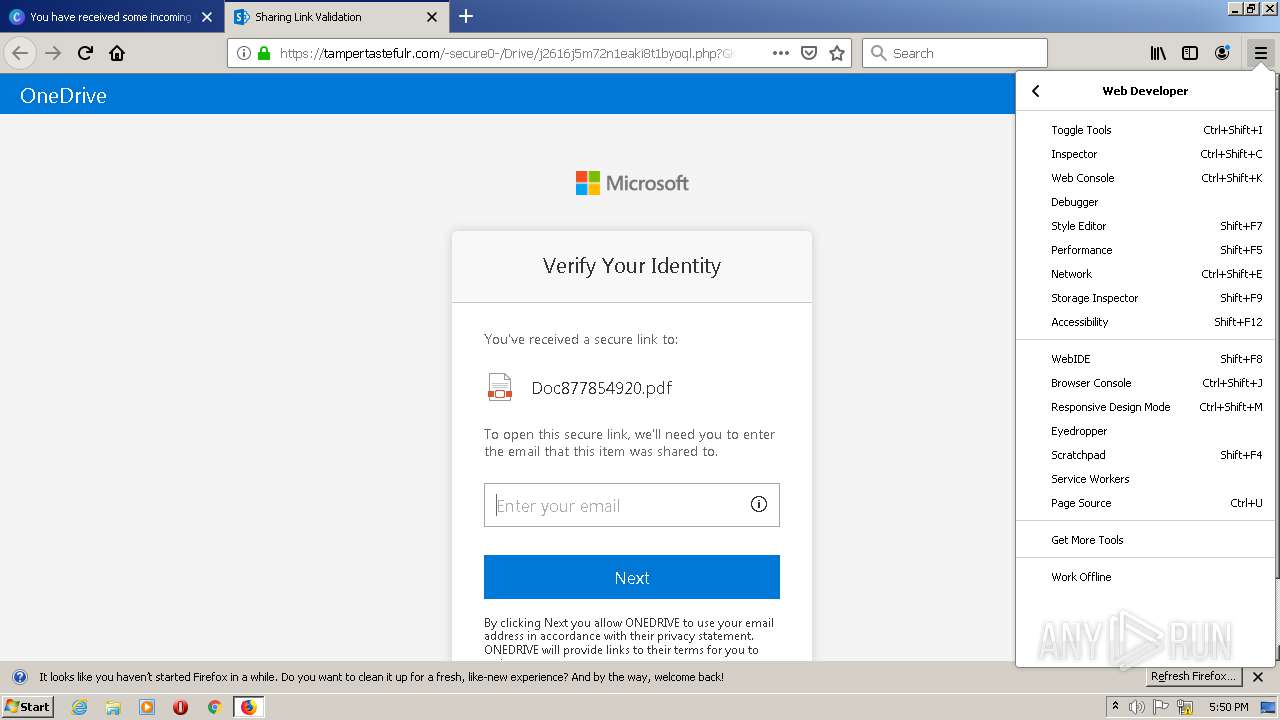The height and width of the screenshot is (720, 1280).
Task: Open page actions three-dot menu
Action: [781, 53]
